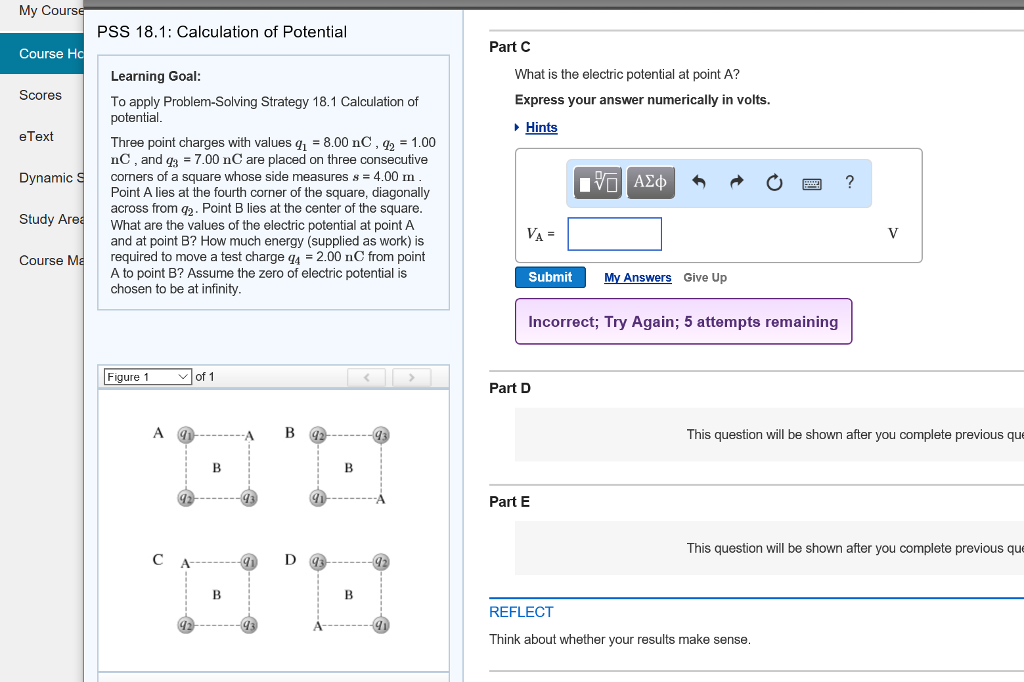Image resolution: width=1024 pixels, height=682 pixels.
Task: Click the Give Up option
Action: click(x=705, y=278)
